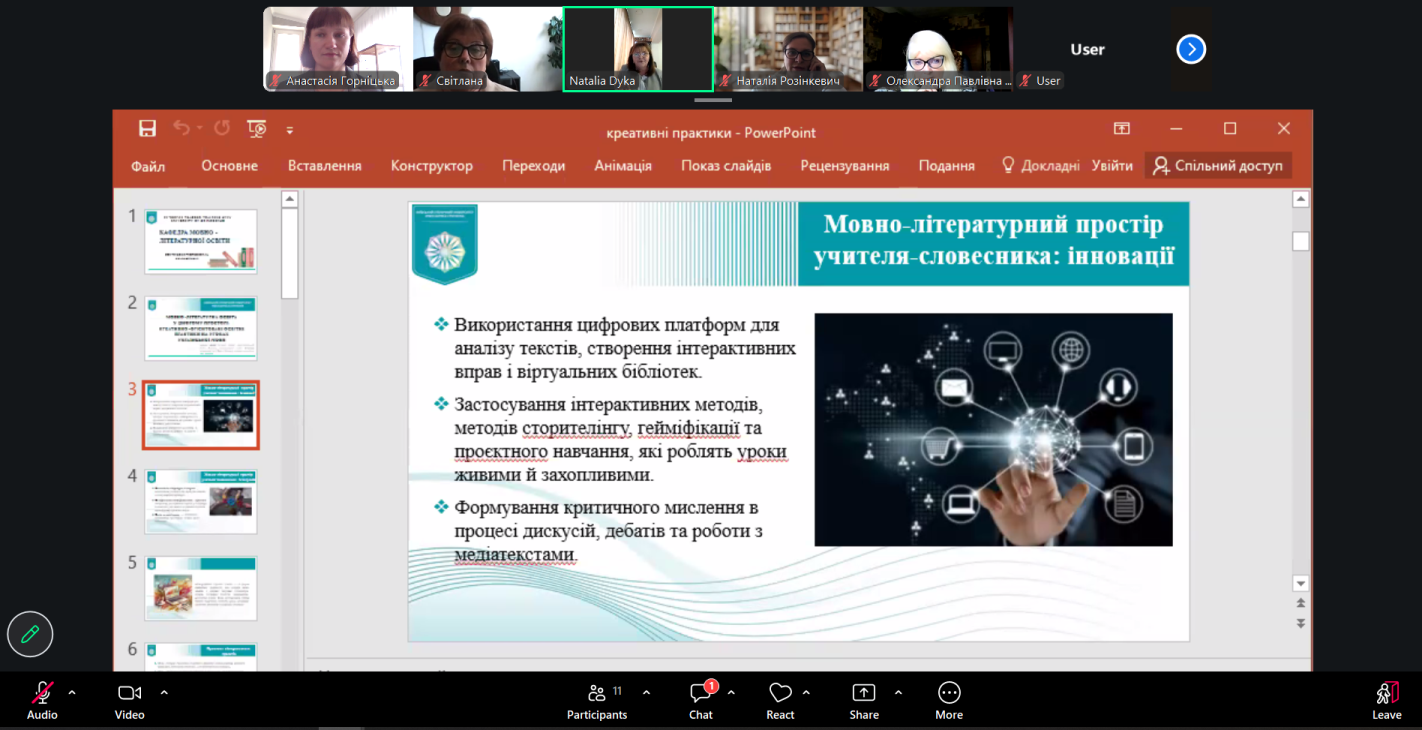Start slideshow from beginning icon in quick access toolbar

coord(257,128)
